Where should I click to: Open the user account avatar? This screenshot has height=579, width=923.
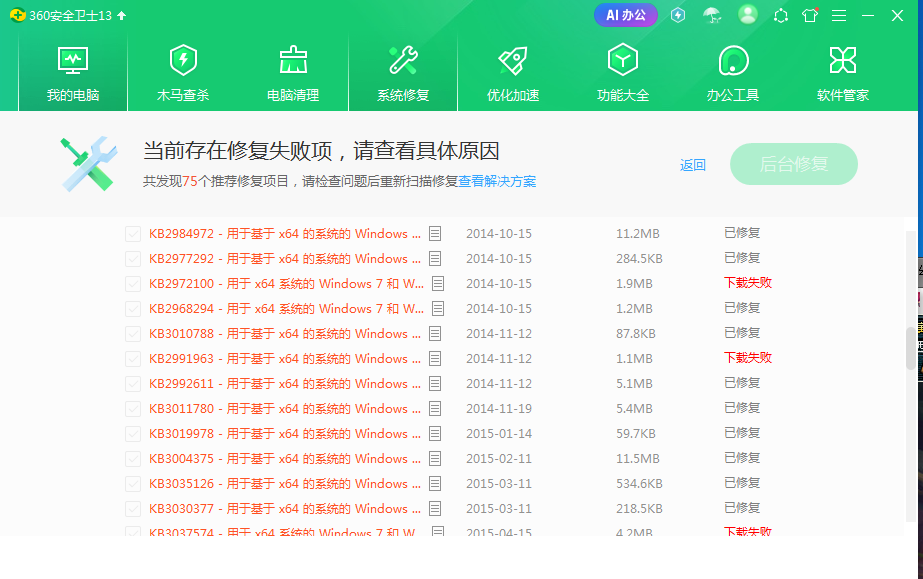coord(747,15)
